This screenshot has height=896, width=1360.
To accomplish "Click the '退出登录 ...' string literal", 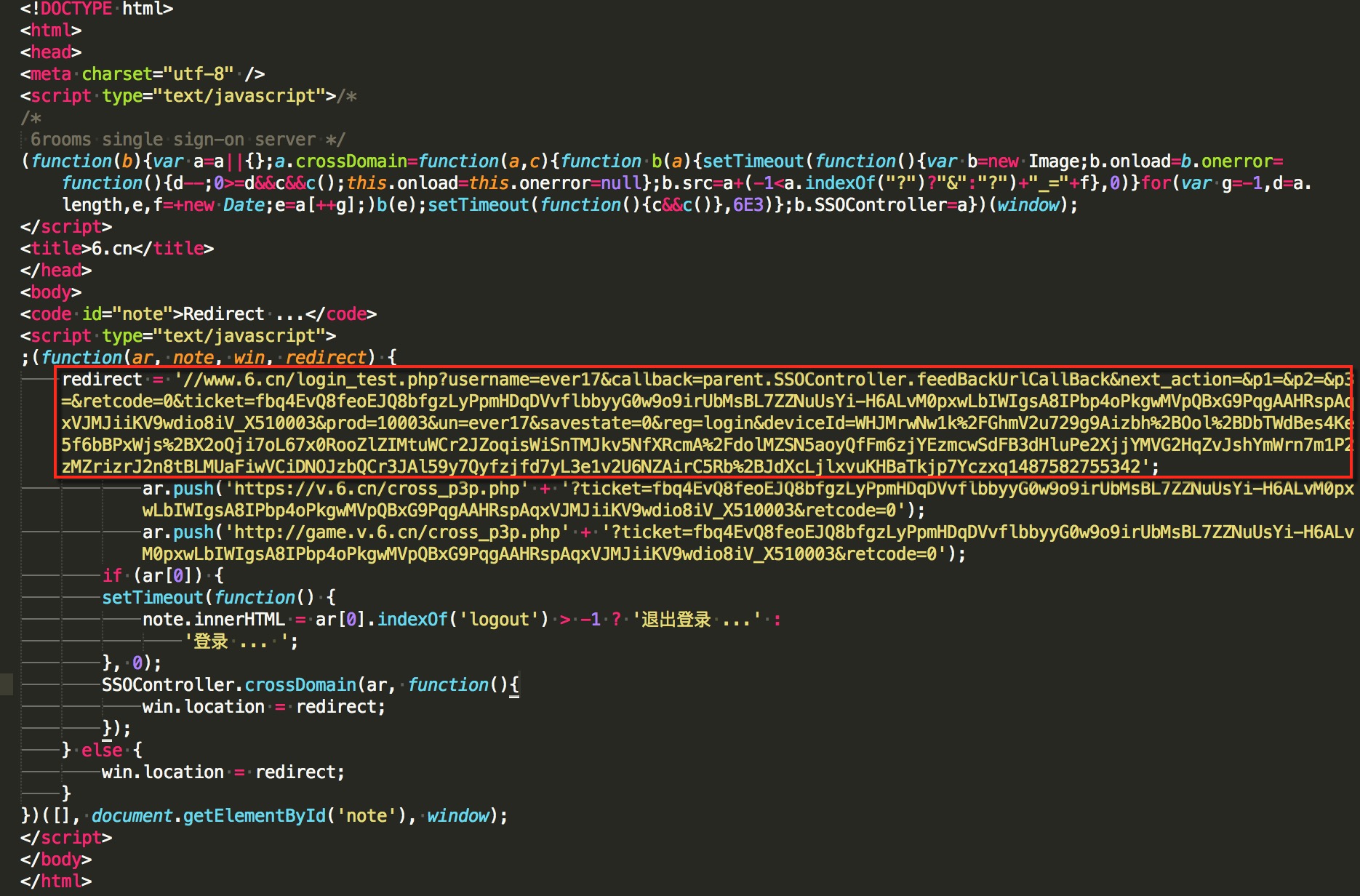I will [x=696, y=620].
